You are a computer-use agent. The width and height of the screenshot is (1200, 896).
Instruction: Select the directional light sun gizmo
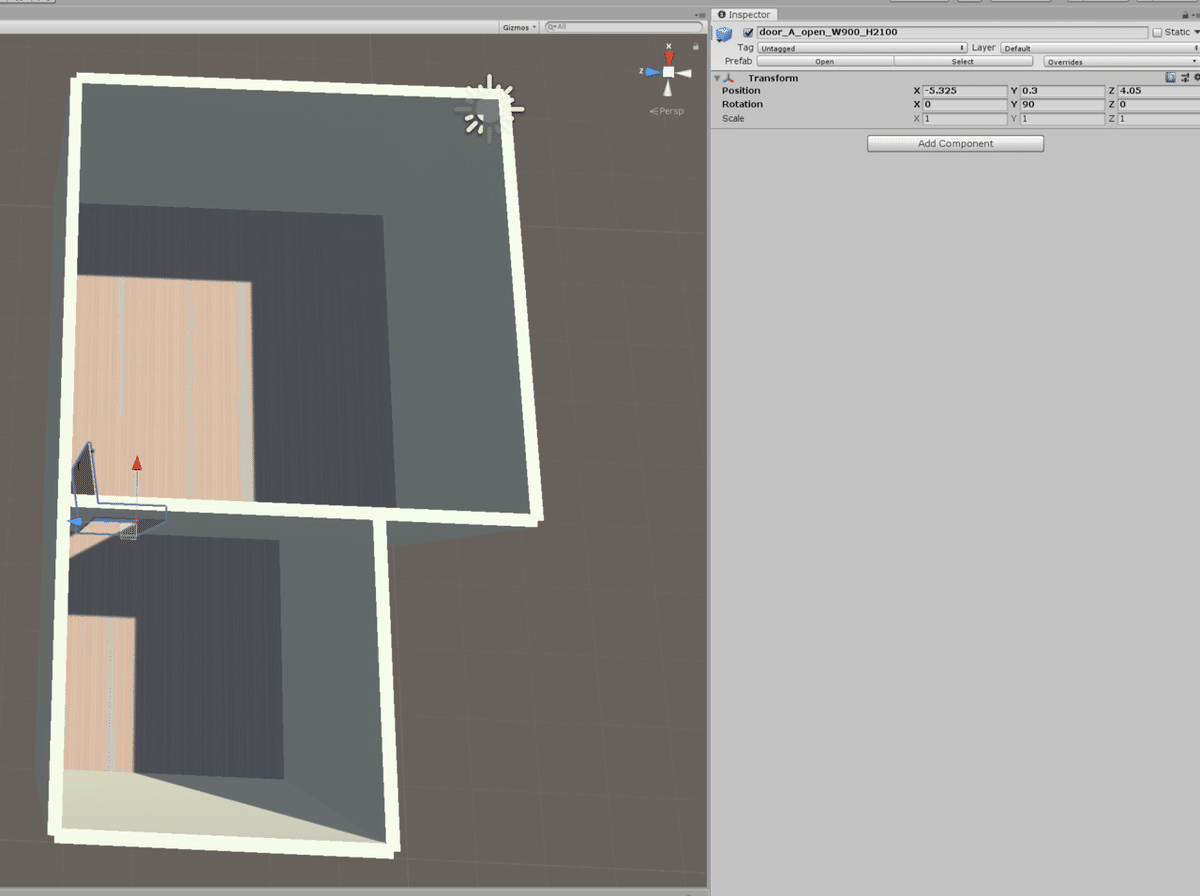489,106
